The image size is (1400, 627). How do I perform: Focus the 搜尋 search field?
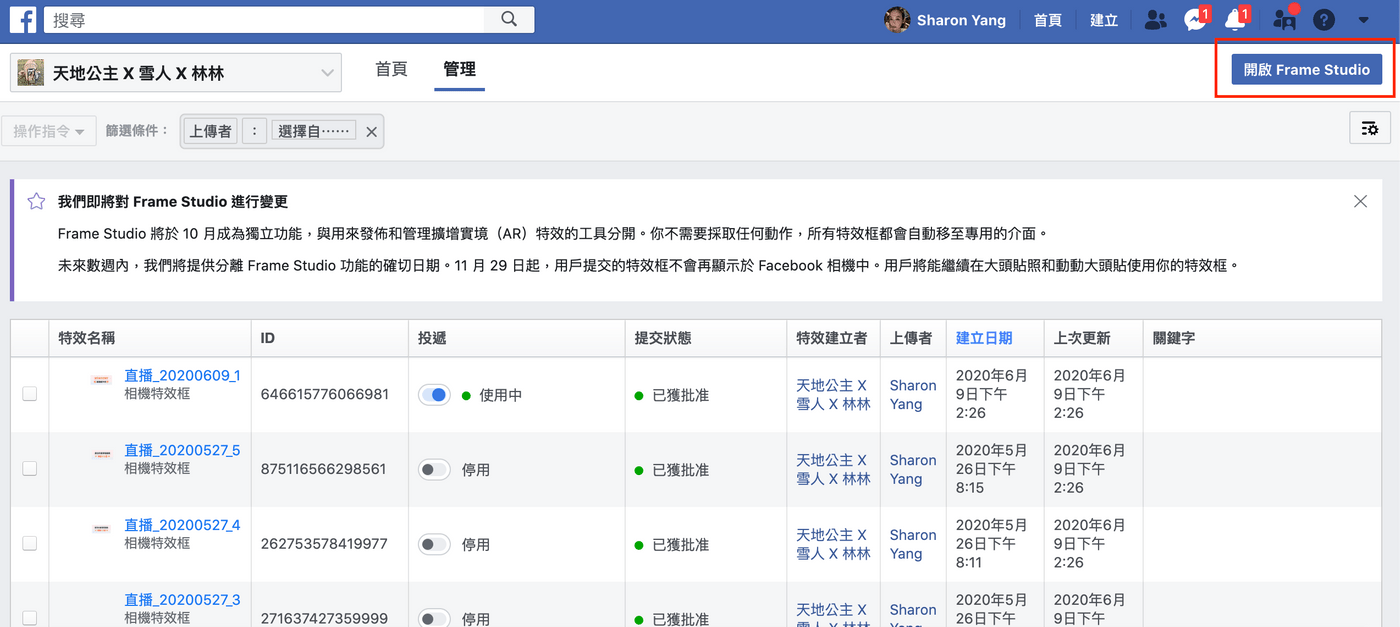[266, 20]
